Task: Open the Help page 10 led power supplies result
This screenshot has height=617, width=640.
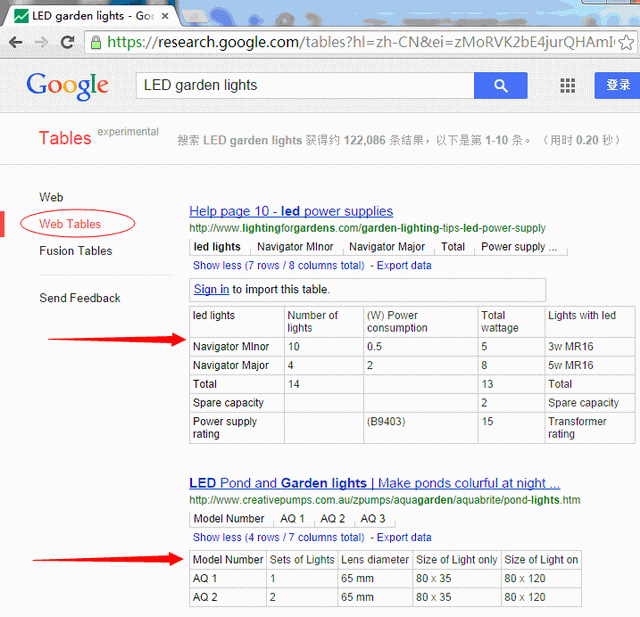Action: [x=291, y=211]
